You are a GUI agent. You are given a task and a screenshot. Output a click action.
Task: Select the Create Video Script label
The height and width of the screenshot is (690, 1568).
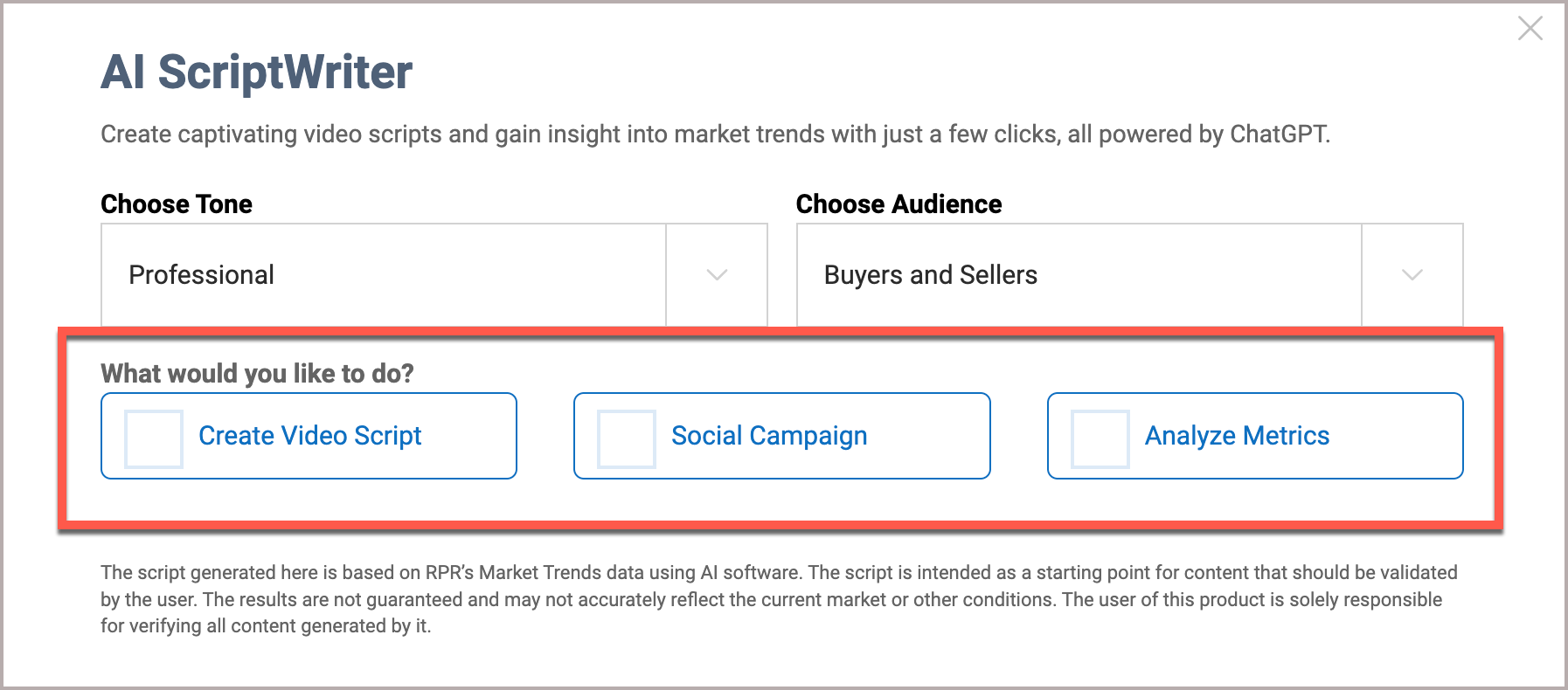(x=309, y=436)
